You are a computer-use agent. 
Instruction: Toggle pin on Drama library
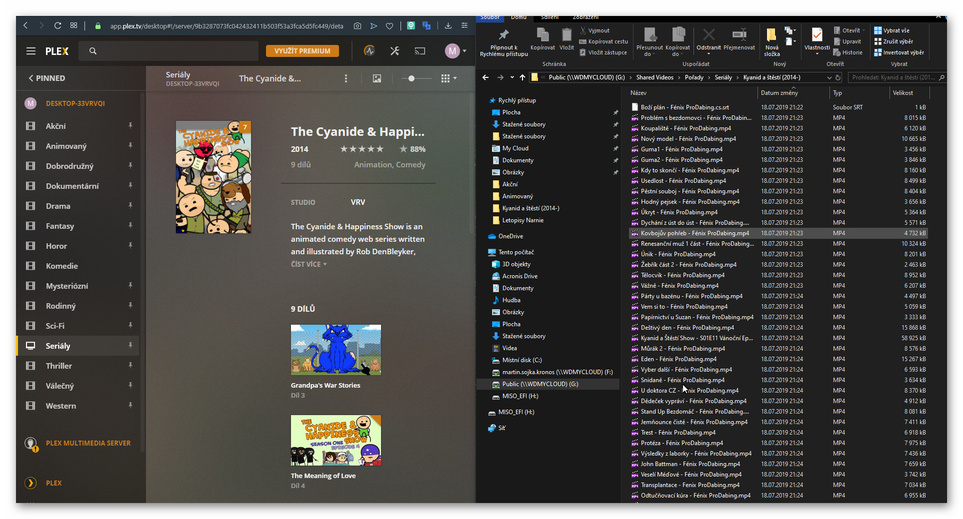click(130, 205)
